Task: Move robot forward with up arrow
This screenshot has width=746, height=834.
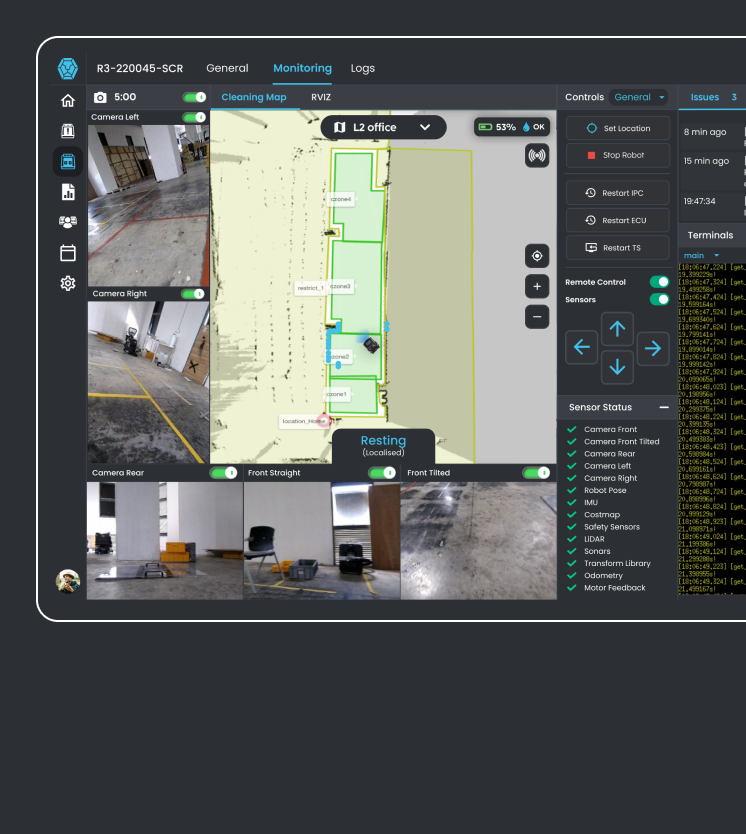Action: [x=617, y=329]
